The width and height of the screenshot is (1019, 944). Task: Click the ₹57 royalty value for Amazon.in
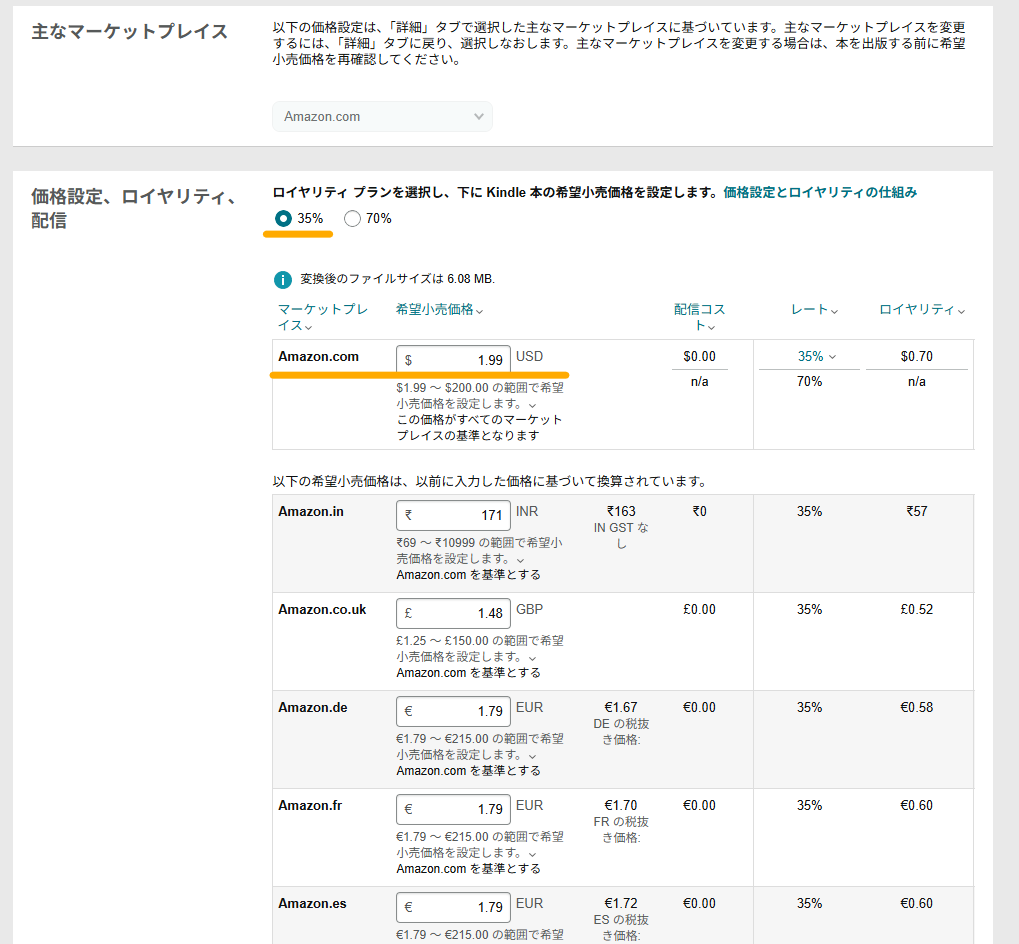pyautogui.click(x=916, y=512)
